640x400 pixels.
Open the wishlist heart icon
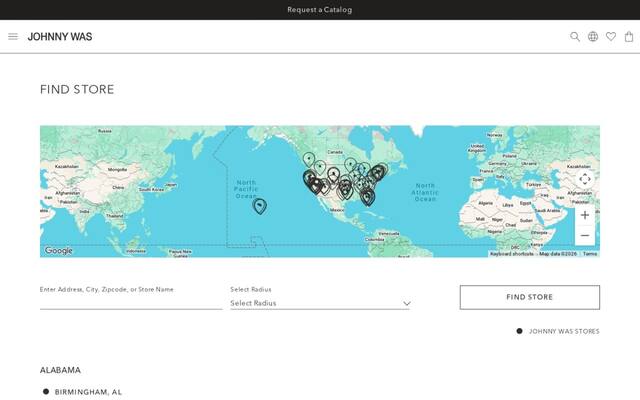(611, 37)
